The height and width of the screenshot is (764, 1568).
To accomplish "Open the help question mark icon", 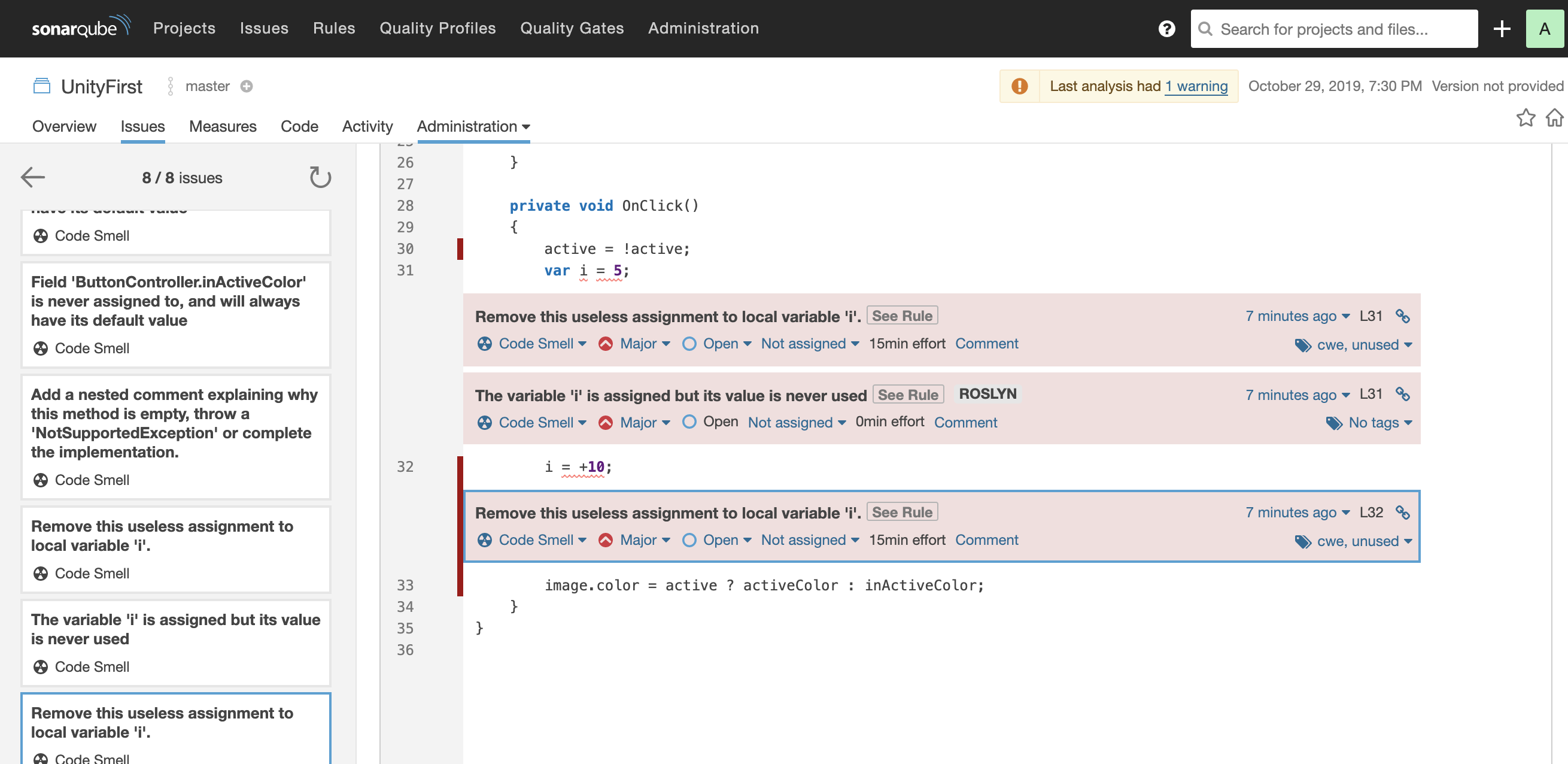I will (1166, 29).
